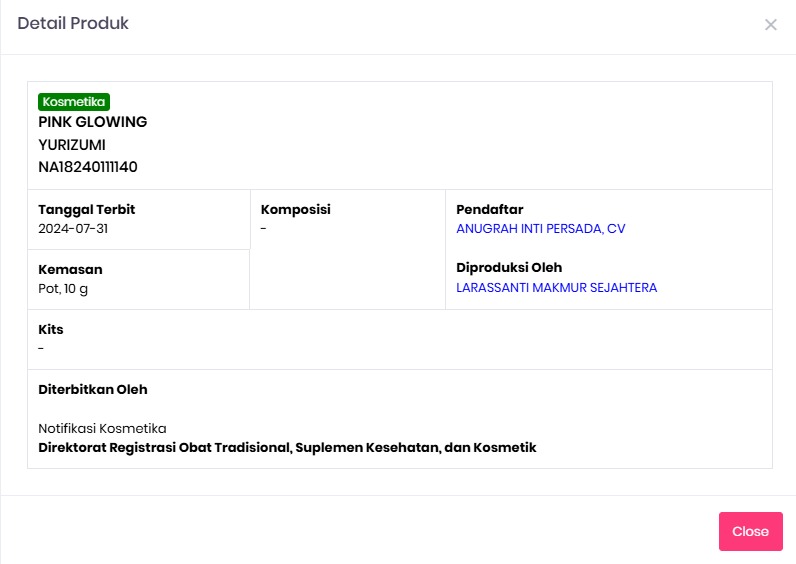
Task: Open the LARASSANTI MAKMUR SEJAHTERA link
Action: (556, 287)
